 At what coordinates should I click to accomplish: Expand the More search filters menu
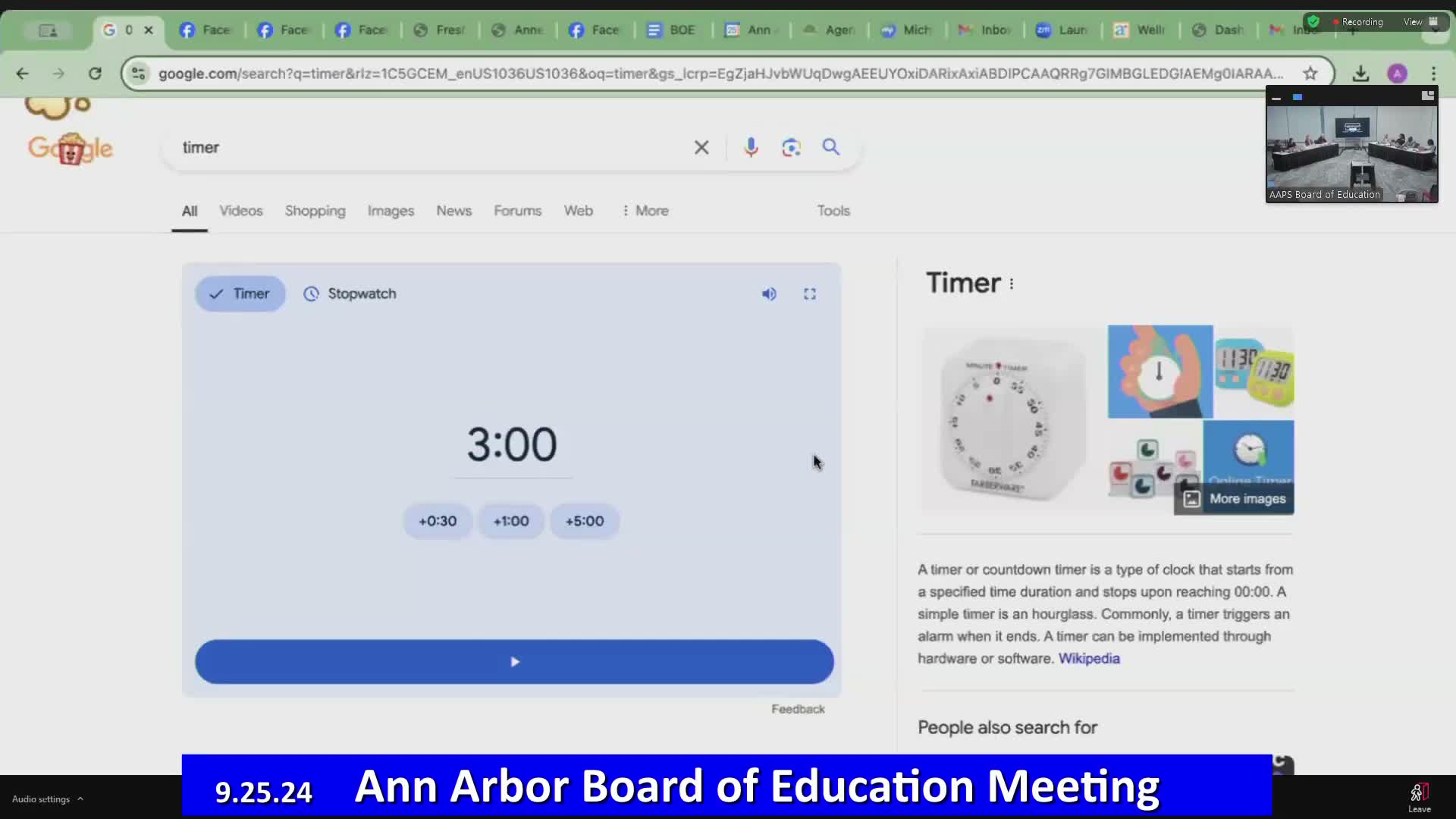point(645,211)
